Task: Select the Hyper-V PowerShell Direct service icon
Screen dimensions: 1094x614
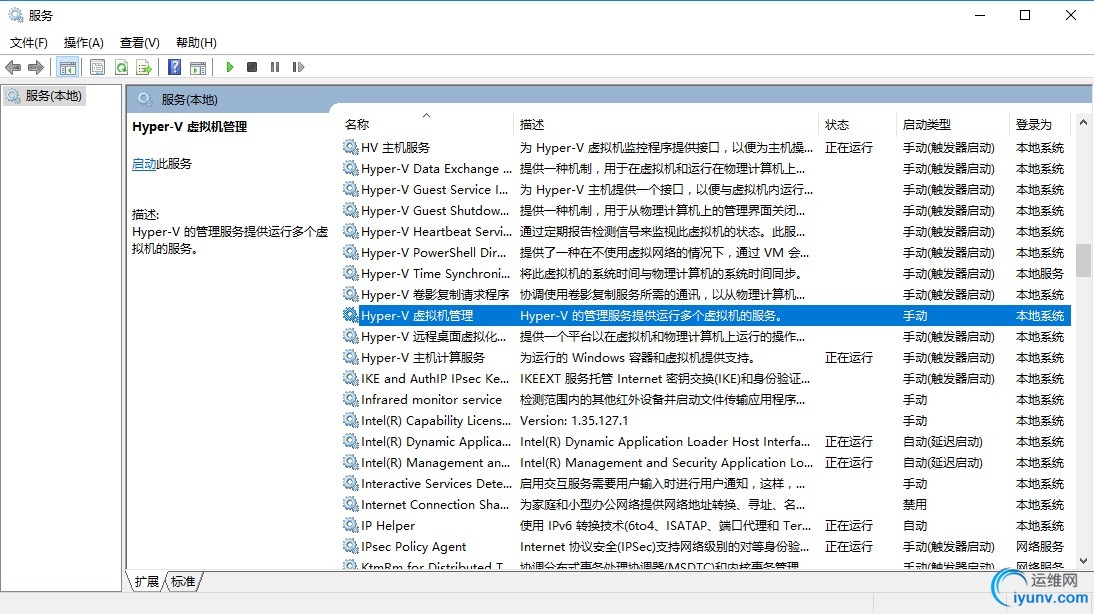Action: pos(350,252)
